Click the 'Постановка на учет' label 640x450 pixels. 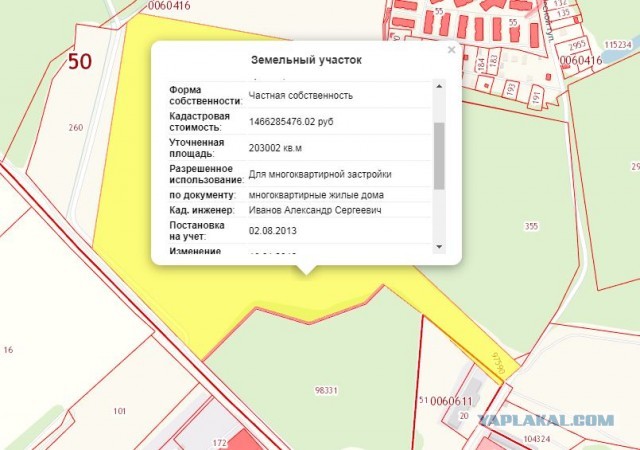(x=197, y=231)
